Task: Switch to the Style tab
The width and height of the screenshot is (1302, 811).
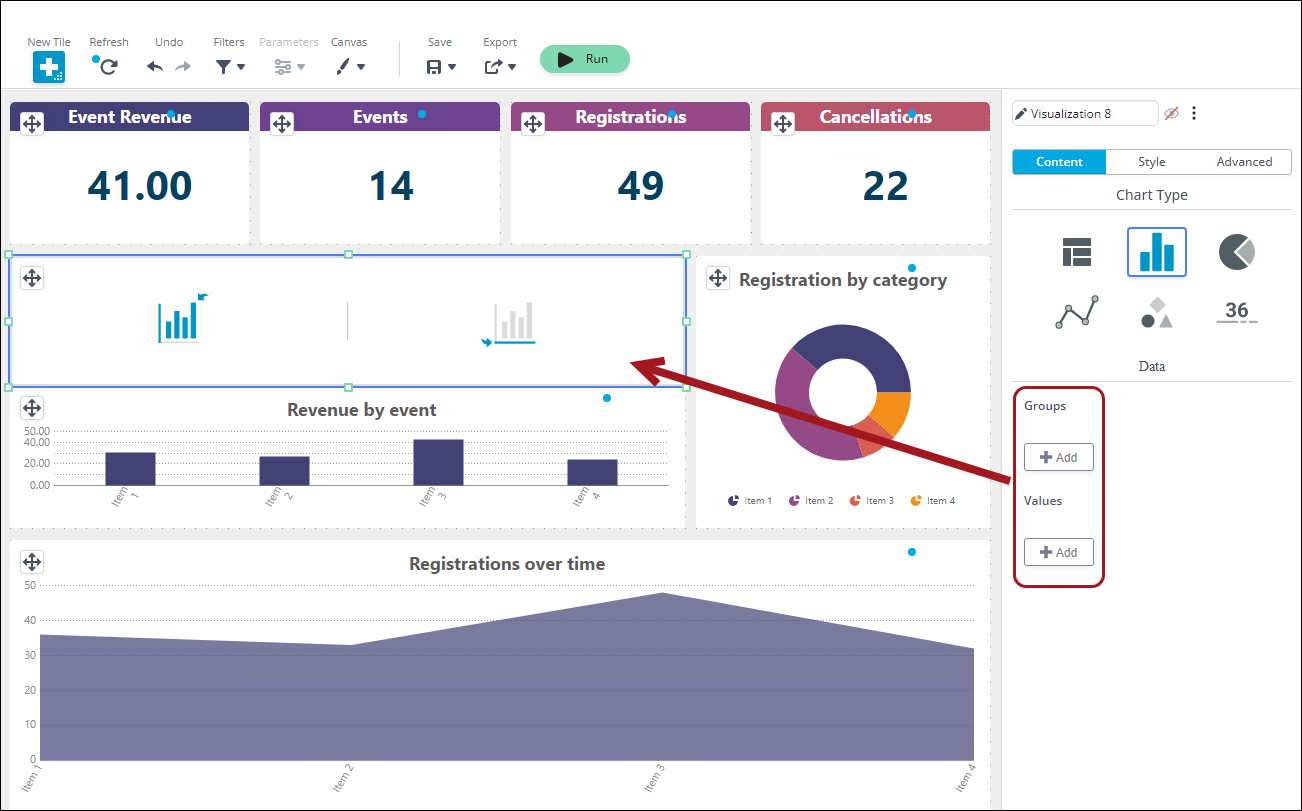Action: 1152,162
